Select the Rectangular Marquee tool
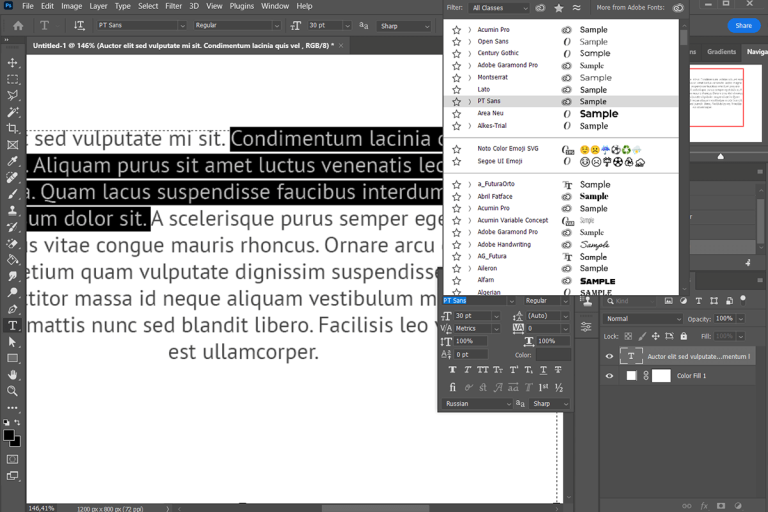The width and height of the screenshot is (768, 512). pyautogui.click(x=13, y=79)
